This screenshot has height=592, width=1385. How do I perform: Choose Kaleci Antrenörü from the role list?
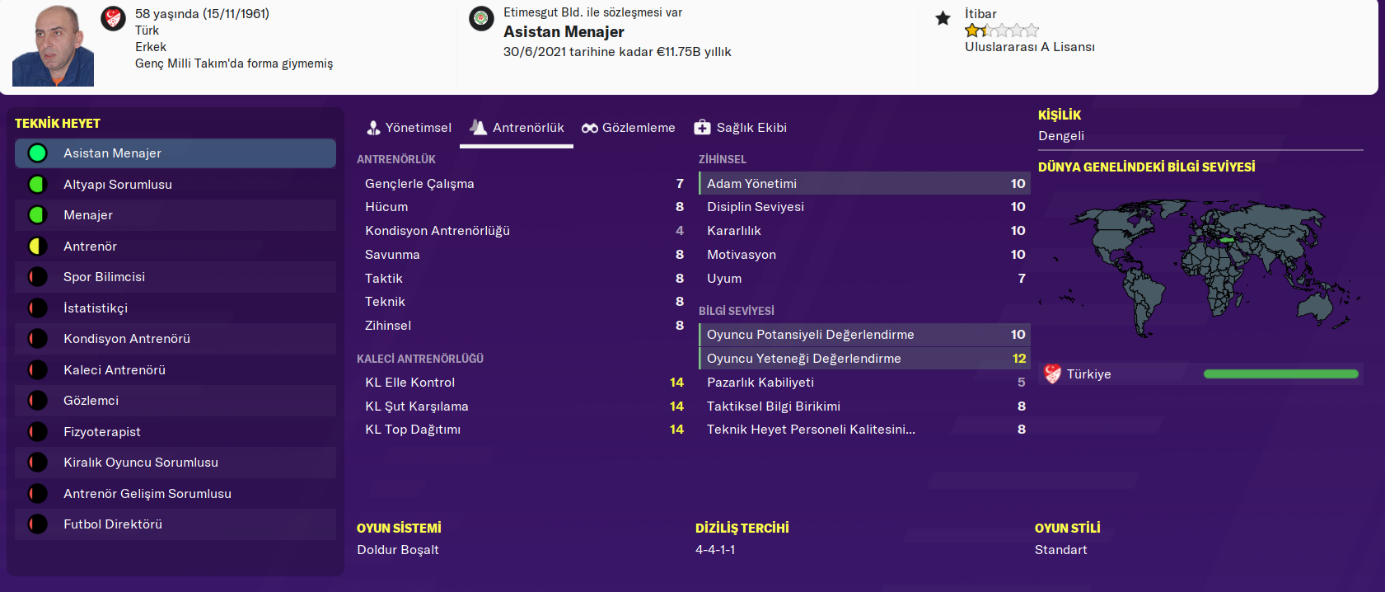point(114,370)
